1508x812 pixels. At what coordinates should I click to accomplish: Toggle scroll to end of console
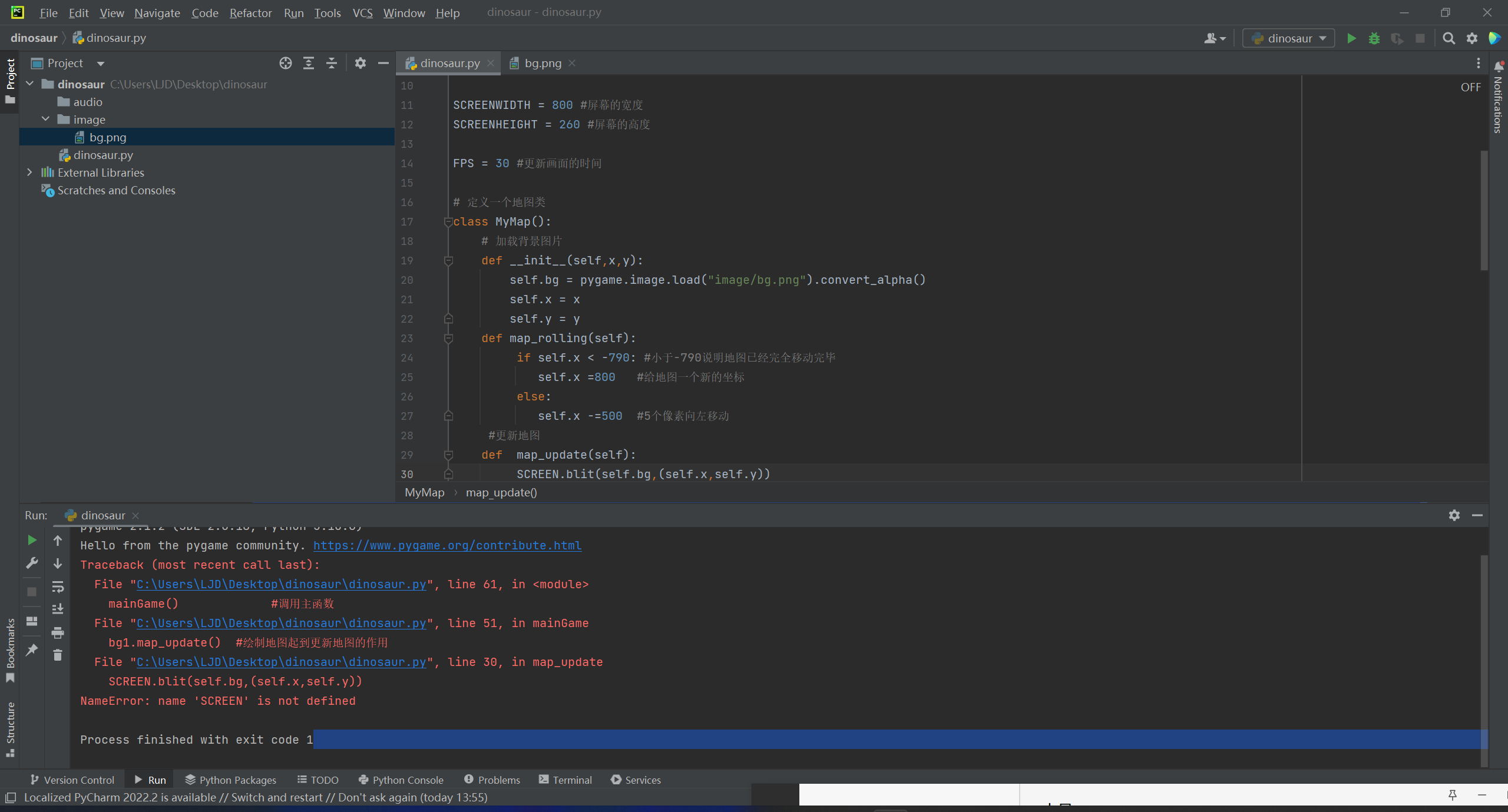coord(58,609)
